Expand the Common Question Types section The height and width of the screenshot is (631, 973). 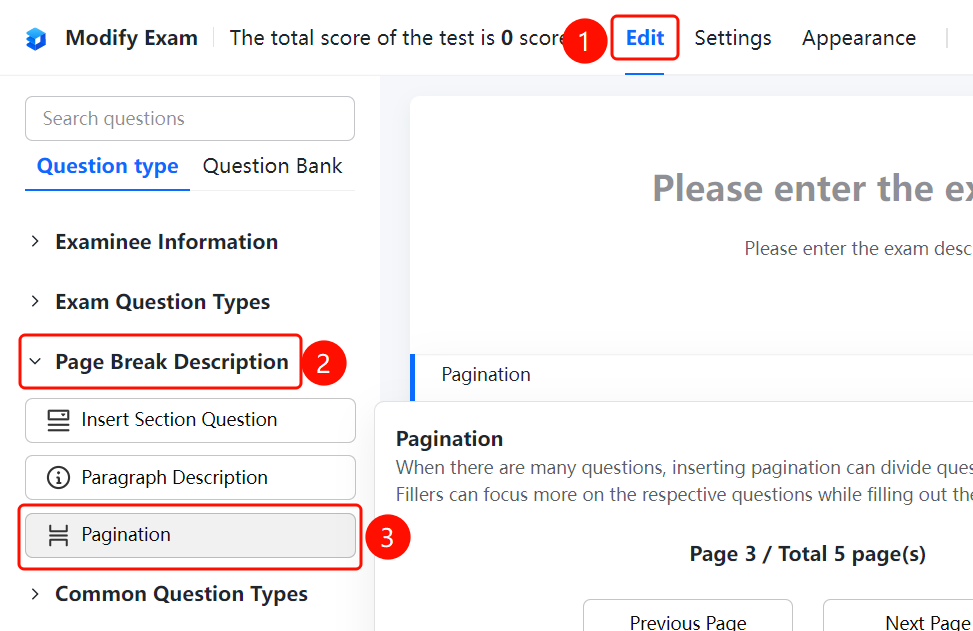click(x=35, y=594)
